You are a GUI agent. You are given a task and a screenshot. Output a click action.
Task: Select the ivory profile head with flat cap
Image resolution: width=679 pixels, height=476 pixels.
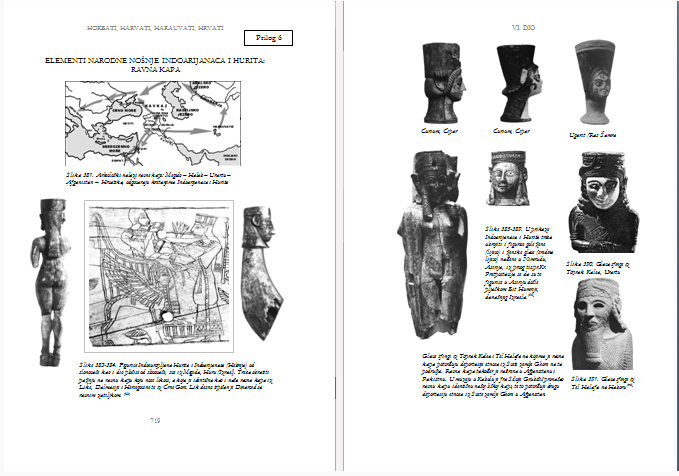click(262, 273)
